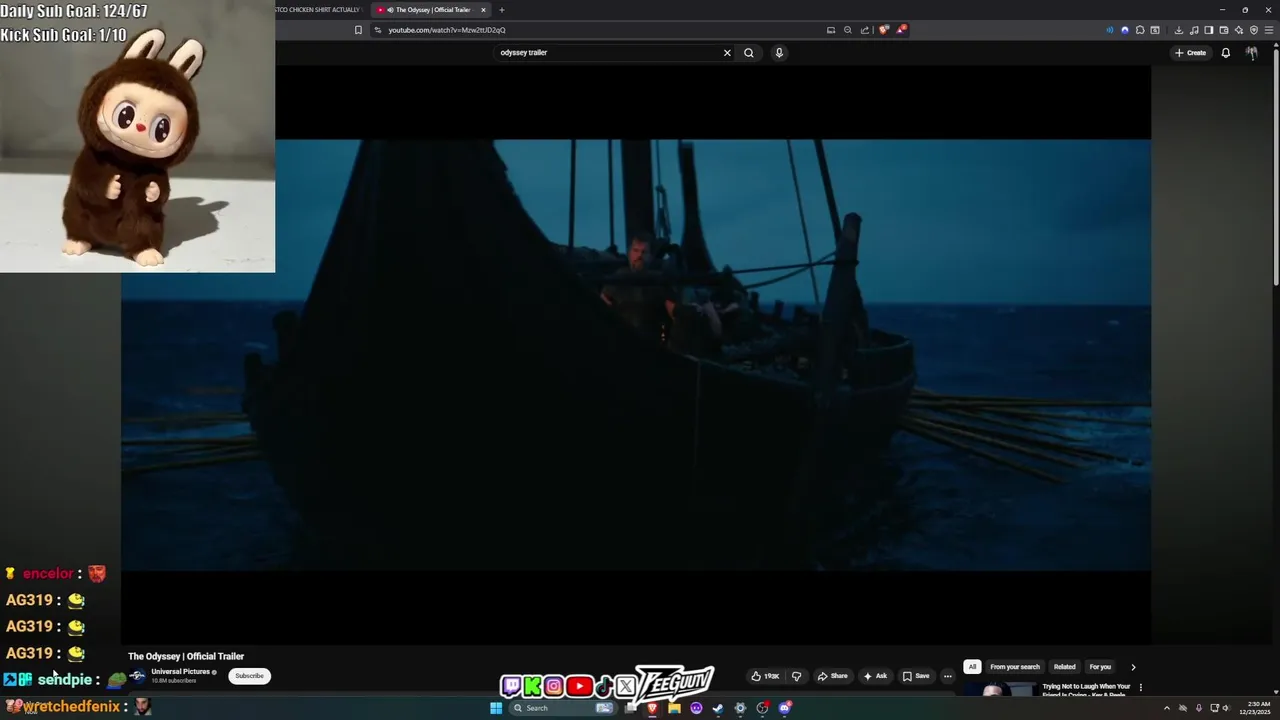Image resolution: width=1280 pixels, height=720 pixels.
Task: Like the video showing 193K likes
Action: (765, 676)
